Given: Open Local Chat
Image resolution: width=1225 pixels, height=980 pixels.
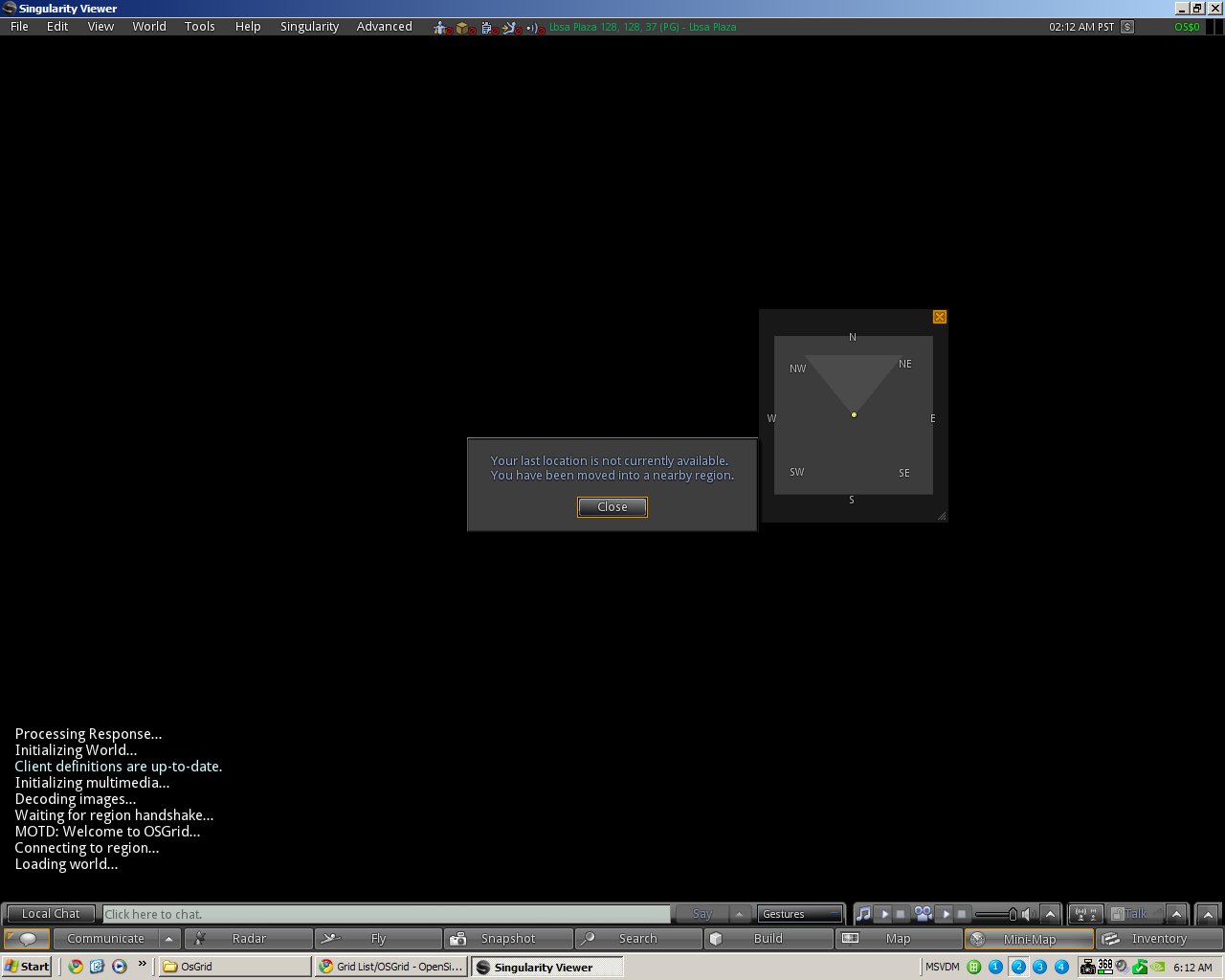Looking at the screenshot, I should point(50,913).
